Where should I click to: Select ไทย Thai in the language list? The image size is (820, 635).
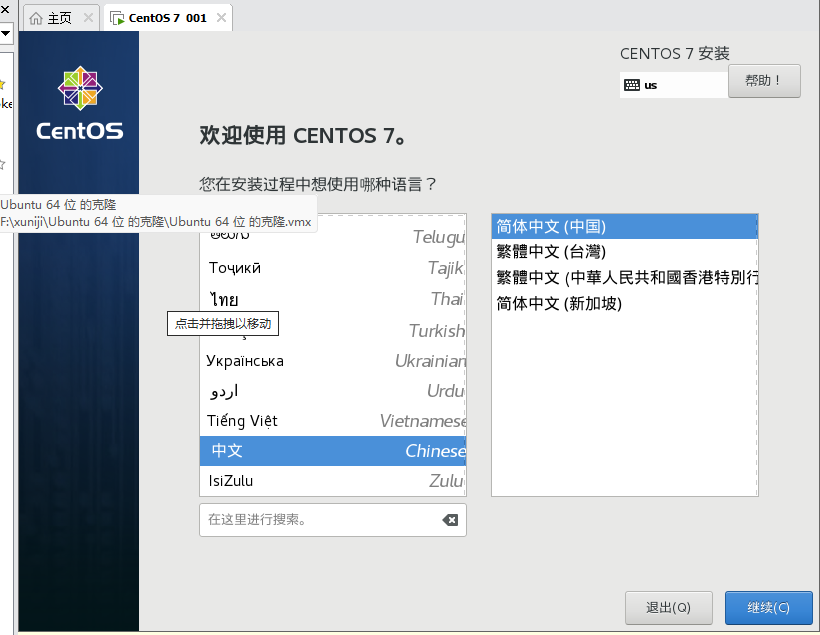[333, 299]
